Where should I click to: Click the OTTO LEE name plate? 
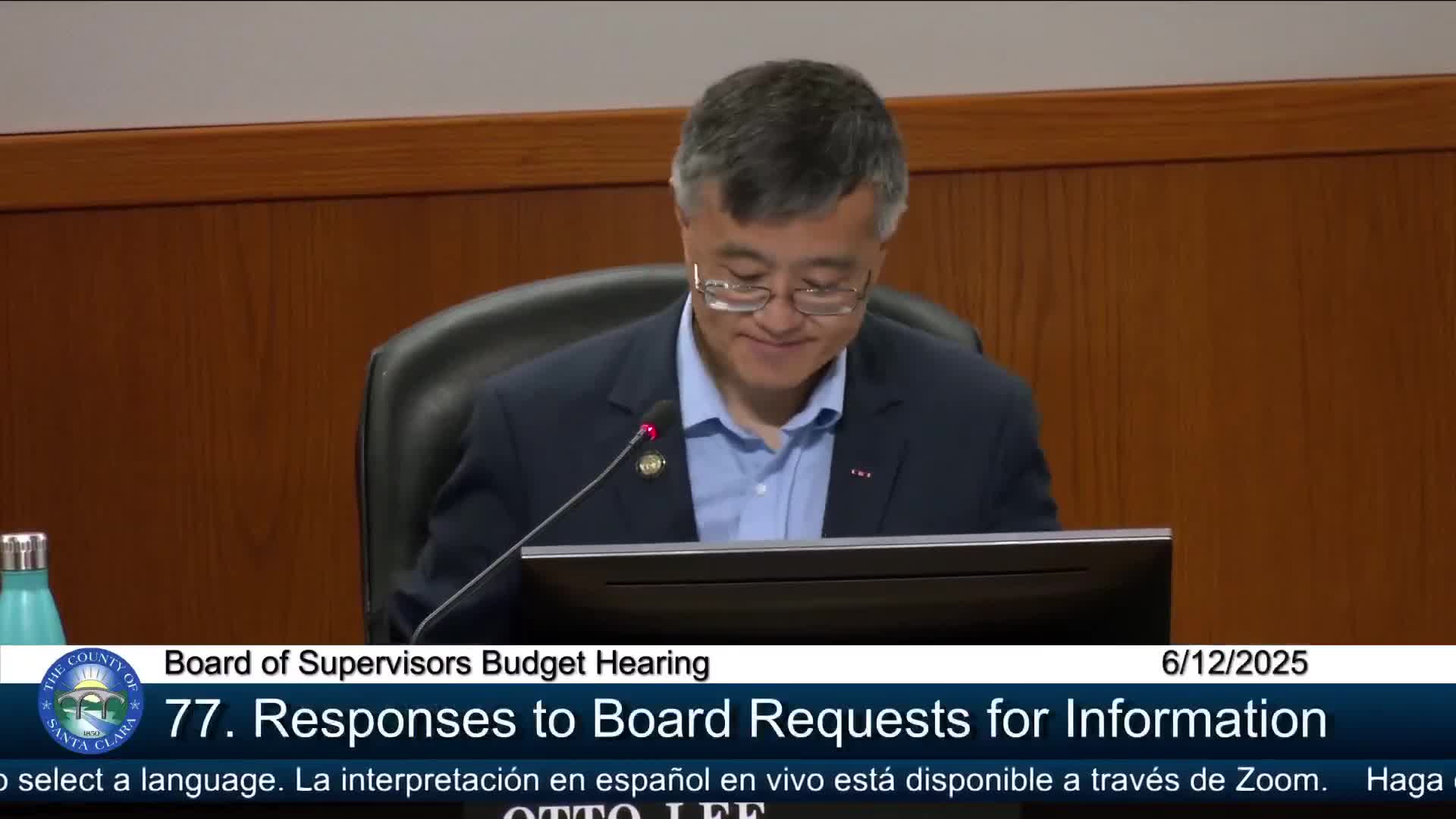click(x=633, y=811)
